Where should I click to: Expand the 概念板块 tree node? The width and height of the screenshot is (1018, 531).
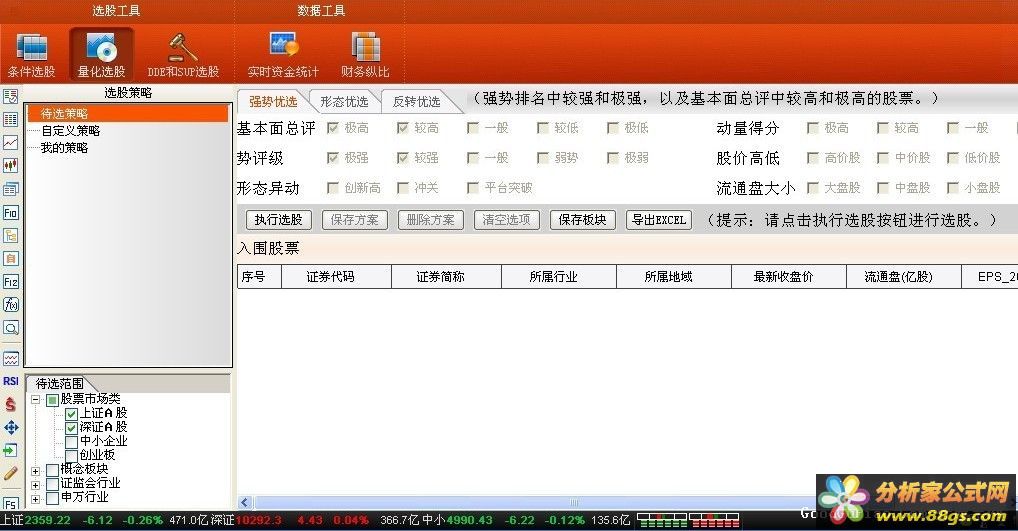[x=36, y=471]
